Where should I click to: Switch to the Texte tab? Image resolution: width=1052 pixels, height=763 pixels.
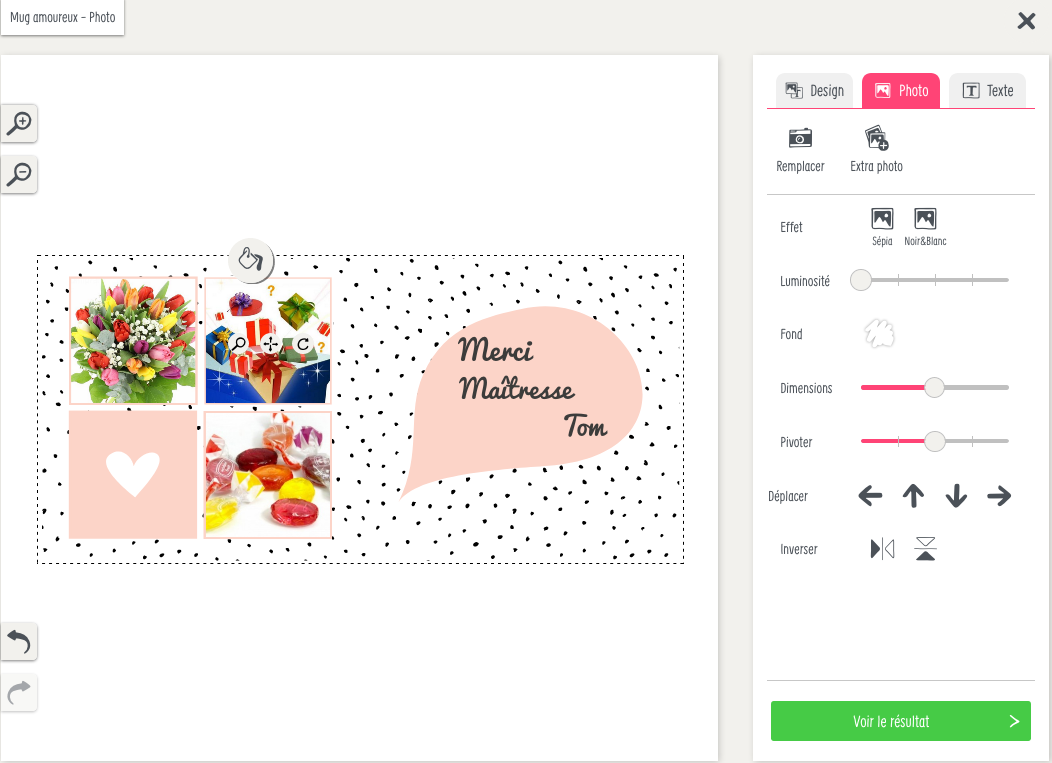(x=988, y=91)
